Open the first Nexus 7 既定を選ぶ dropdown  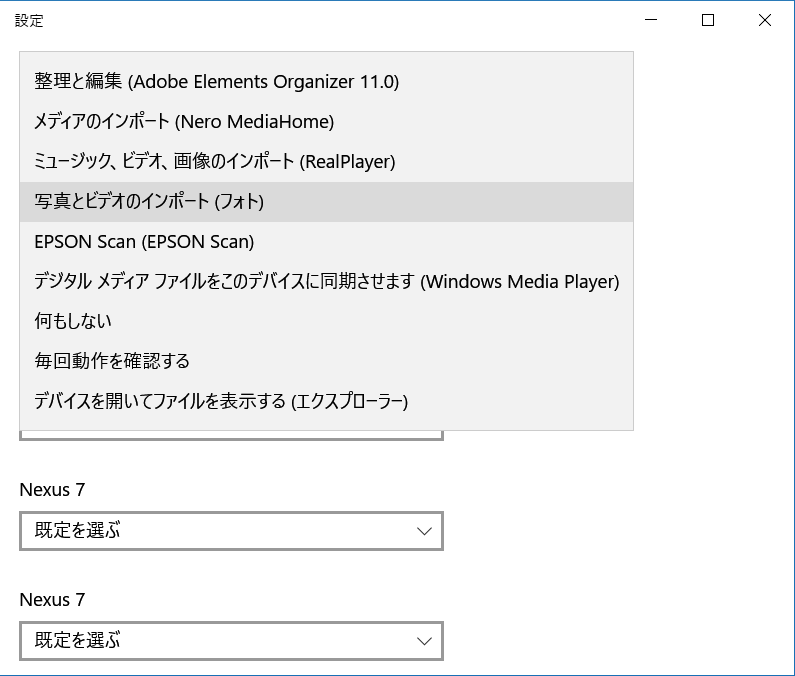pyautogui.click(x=232, y=531)
